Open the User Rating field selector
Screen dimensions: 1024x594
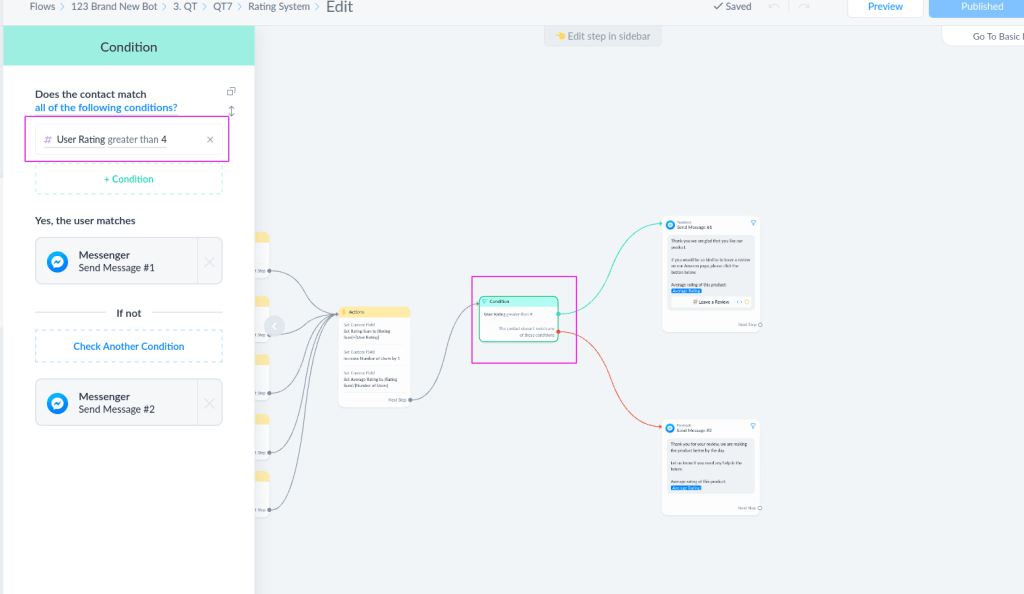click(x=80, y=140)
